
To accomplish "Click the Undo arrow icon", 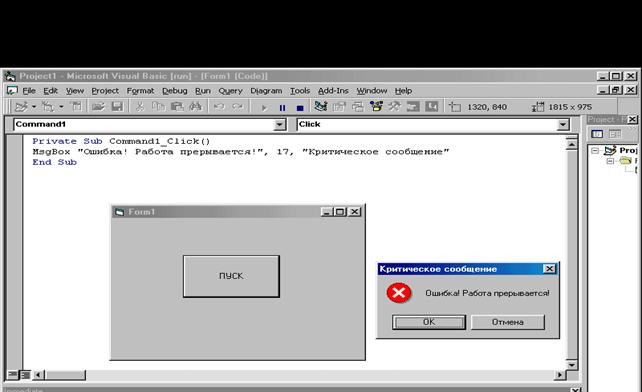I will tap(219, 107).
